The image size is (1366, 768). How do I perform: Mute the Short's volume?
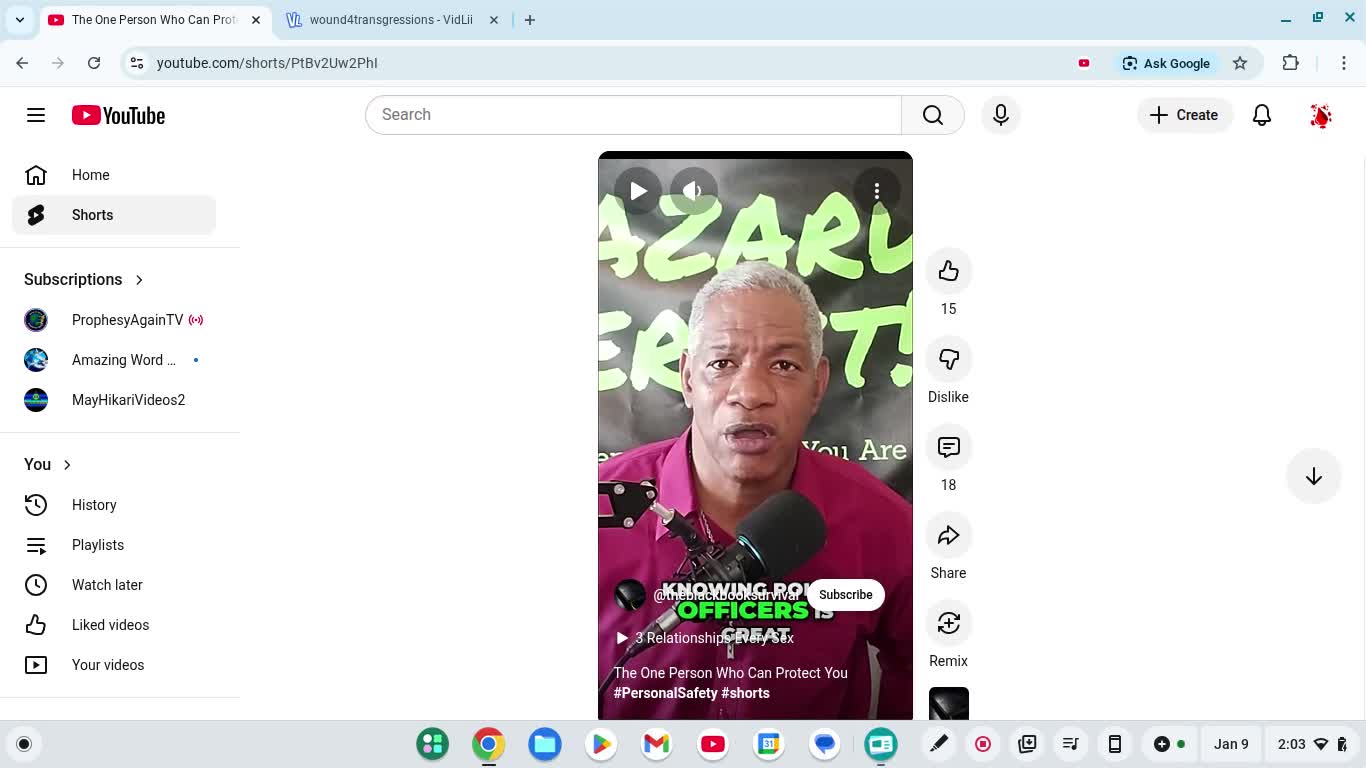pos(692,191)
